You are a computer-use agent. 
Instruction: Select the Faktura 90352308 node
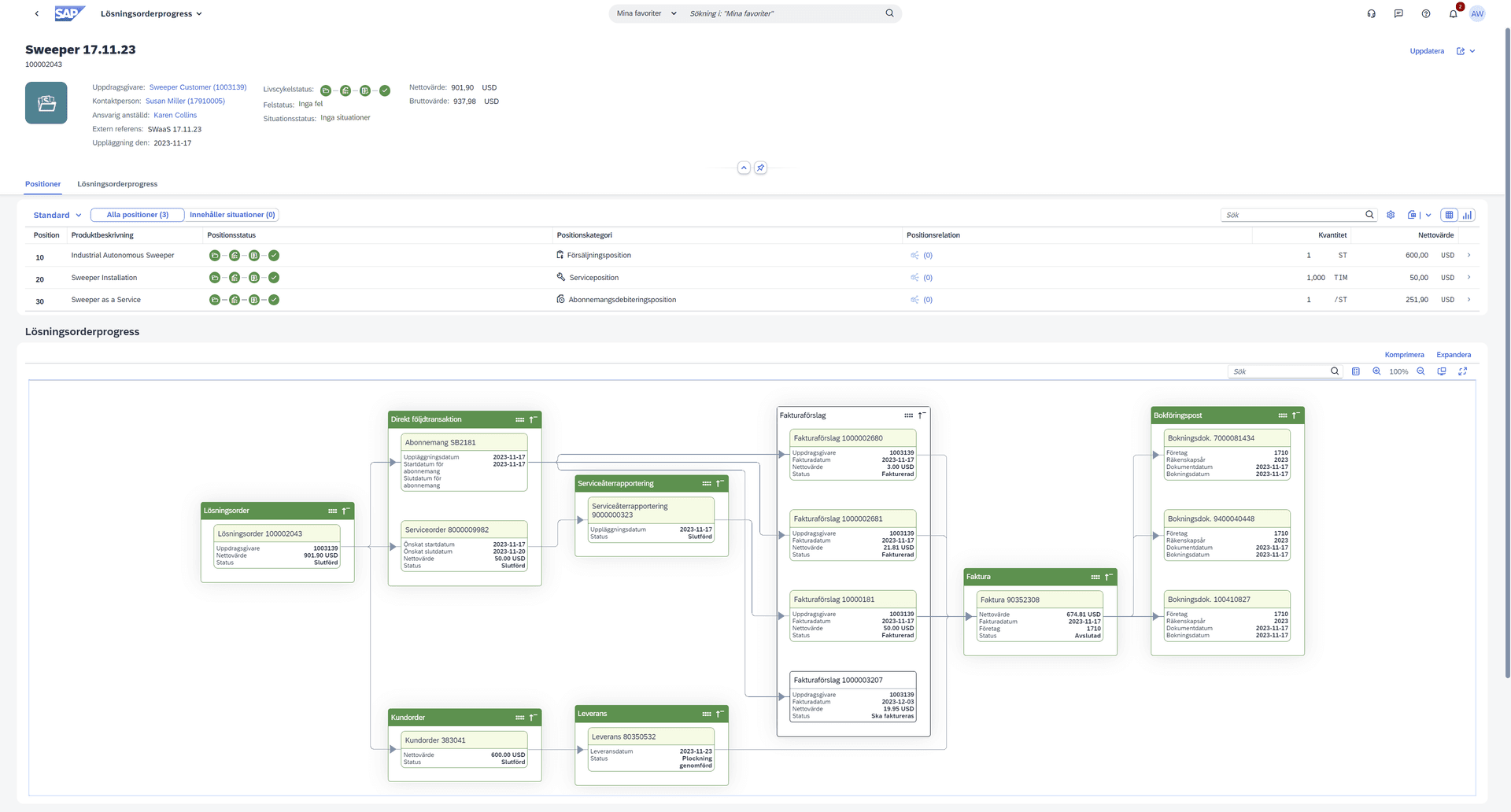click(1040, 615)
